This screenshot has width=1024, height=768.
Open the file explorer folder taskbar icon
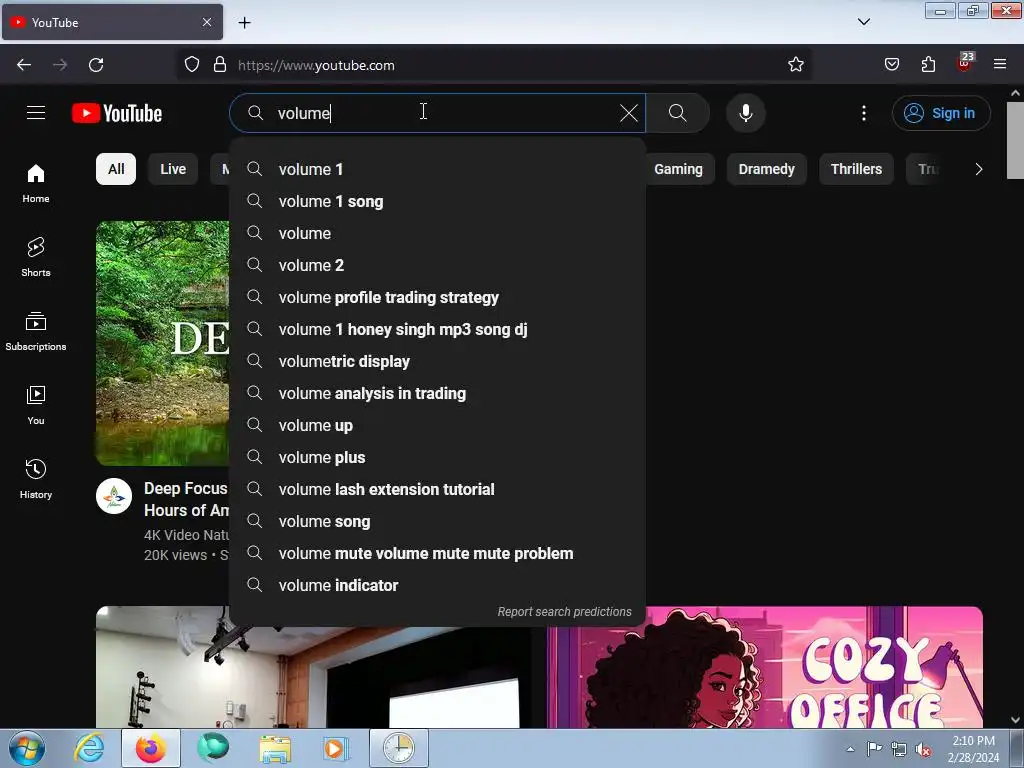pyautogui.click(x=275, y=749)
